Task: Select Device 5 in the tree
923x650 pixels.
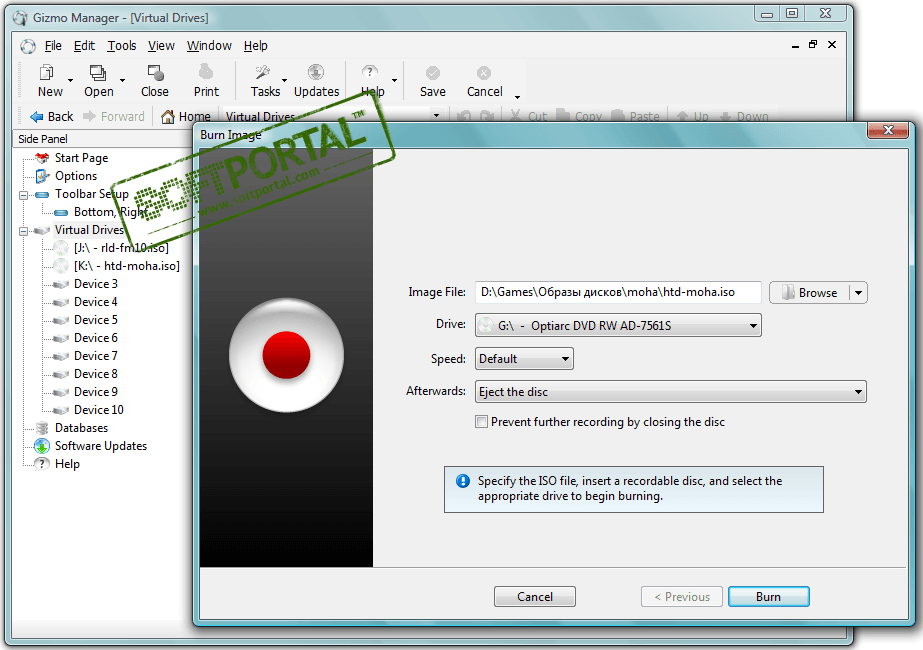Action: (95, 320)
